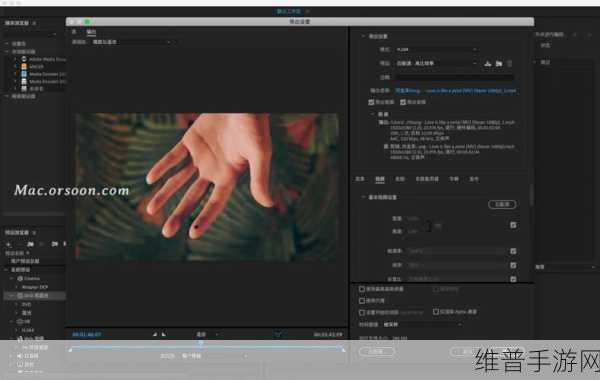
Task: Toggle match-source checkbox for 帧速率
Action: [x=513, y=251]
